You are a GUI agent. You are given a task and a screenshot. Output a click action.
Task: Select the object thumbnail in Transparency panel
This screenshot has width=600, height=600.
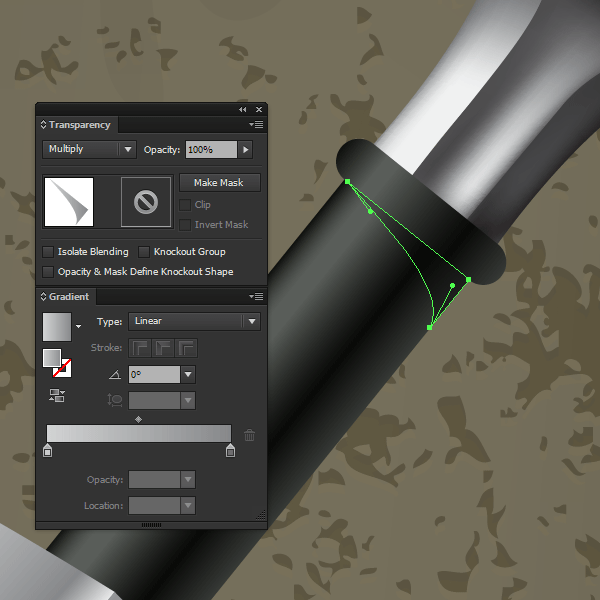coord(69,202)
